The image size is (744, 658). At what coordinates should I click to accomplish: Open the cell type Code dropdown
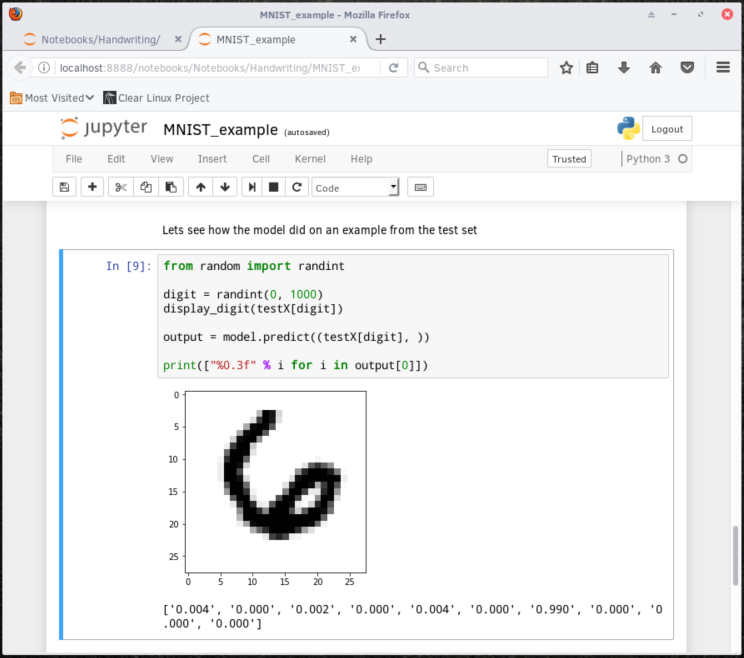[x=355, y=188]
